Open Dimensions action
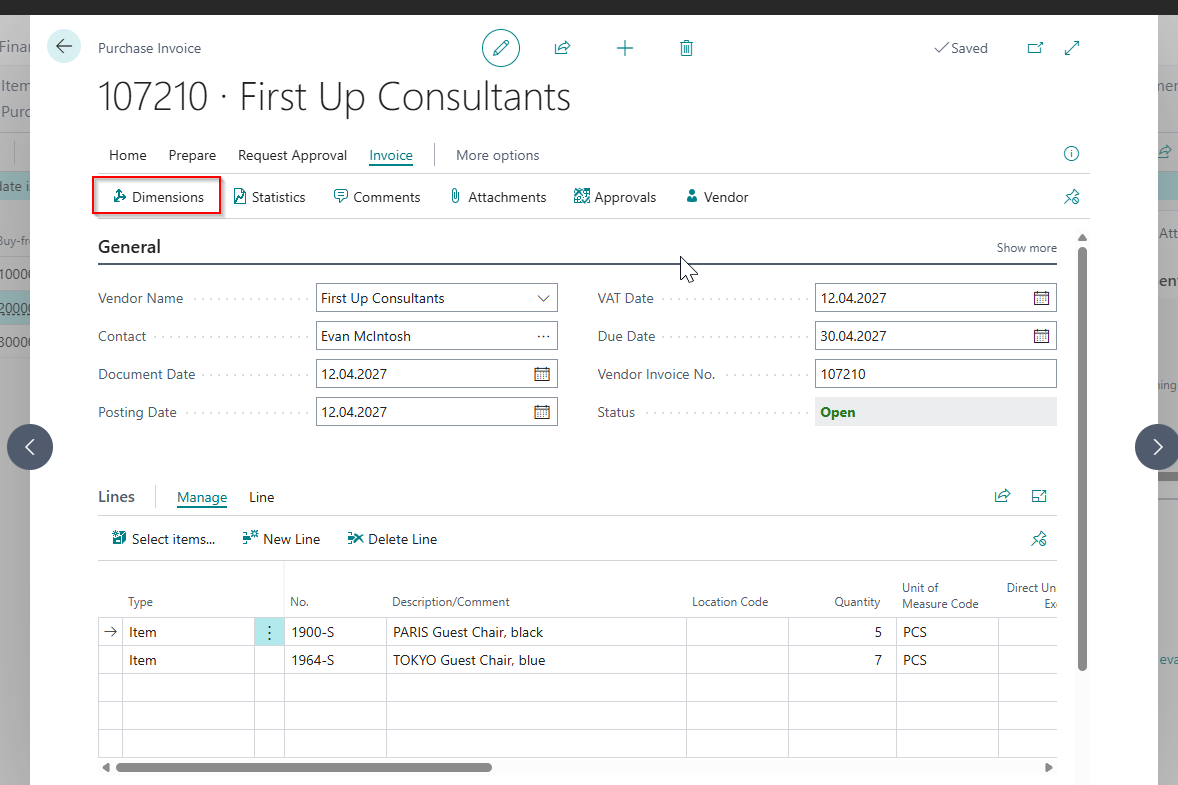 [x=158, y=197]
